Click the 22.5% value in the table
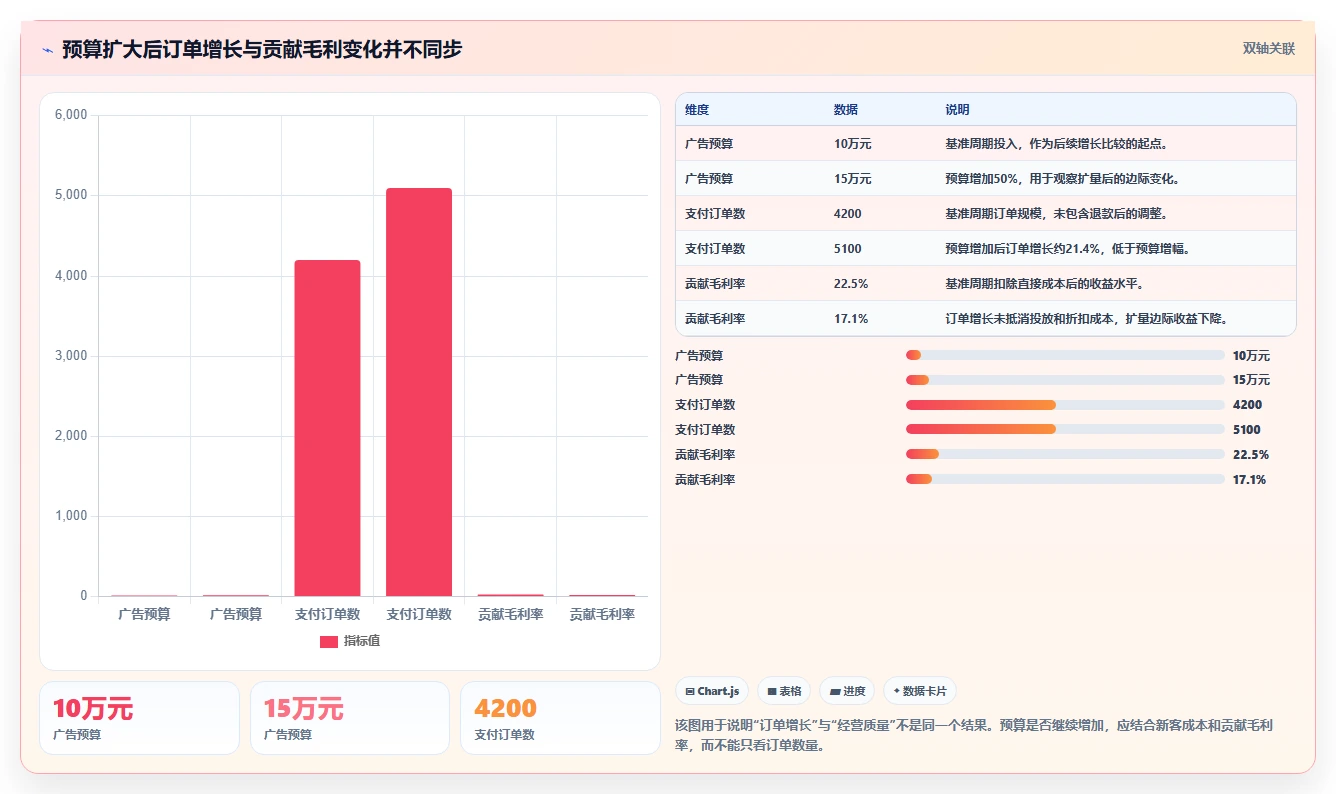The image size is (1336, 794). [x=851, y=284]
